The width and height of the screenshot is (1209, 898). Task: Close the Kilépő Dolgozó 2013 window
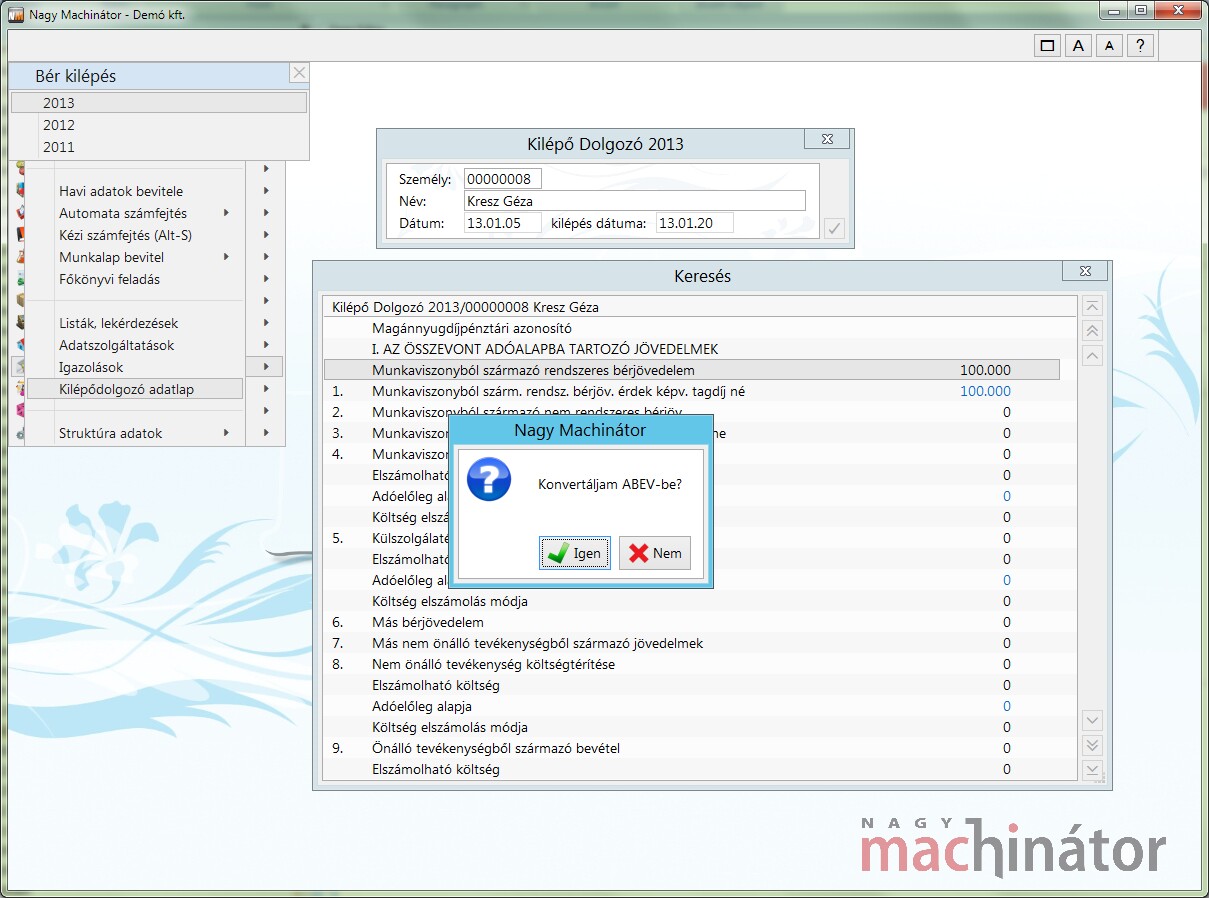[x=828, y=140]
